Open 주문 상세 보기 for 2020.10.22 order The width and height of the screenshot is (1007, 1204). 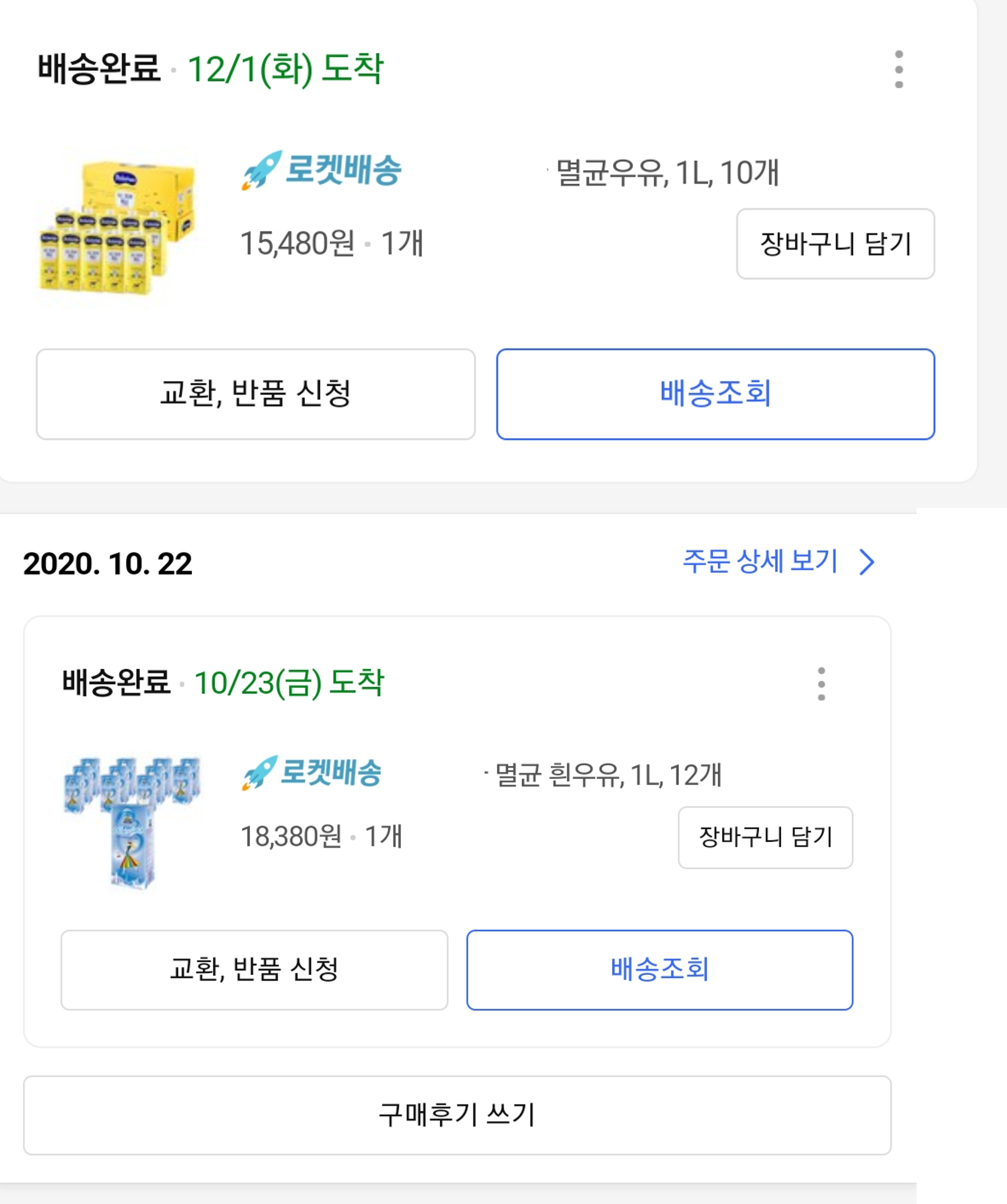(x=760, y=562)
